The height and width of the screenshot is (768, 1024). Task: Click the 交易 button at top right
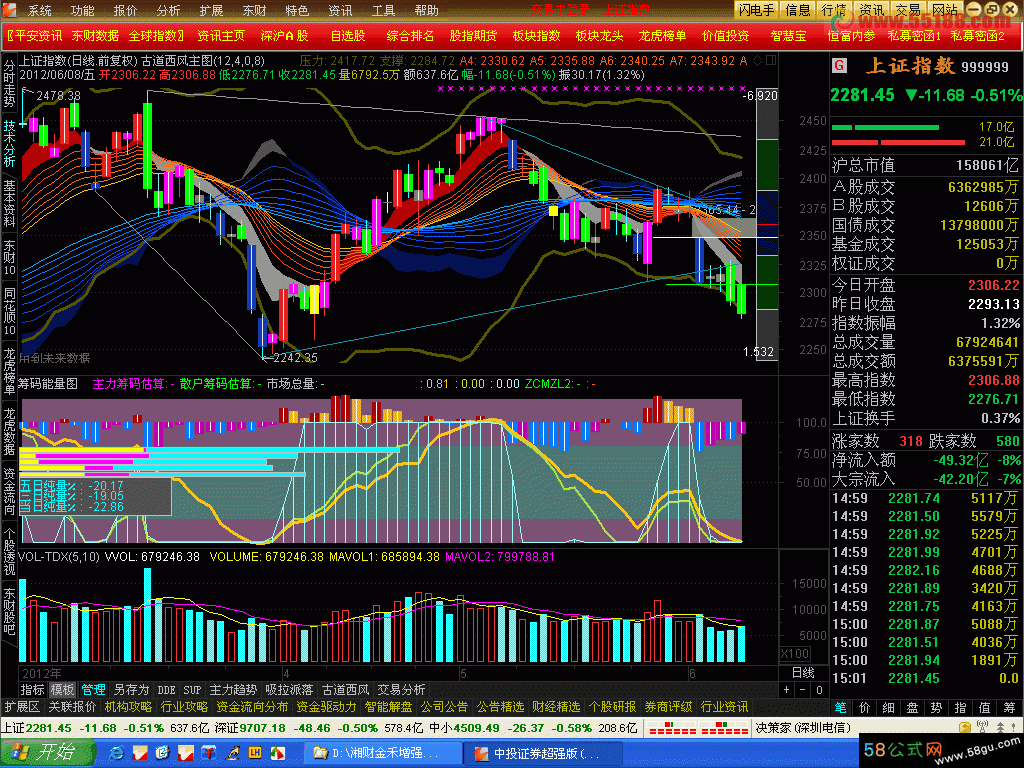pos(907,10)
